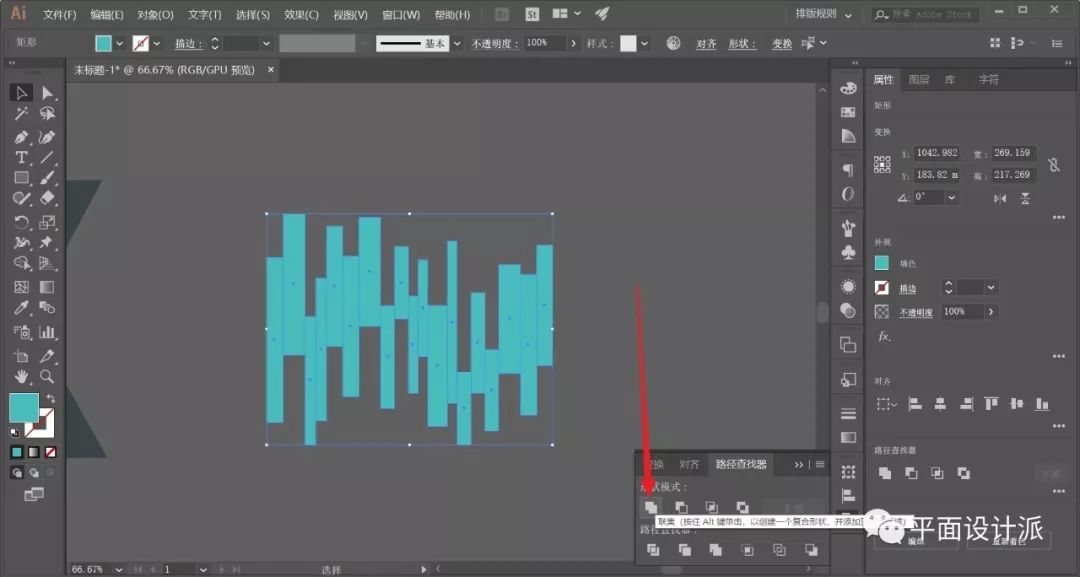Click the teal fill swatch in Properties panel
This screenshot has width=1080, height=577.
click(881, 263)
